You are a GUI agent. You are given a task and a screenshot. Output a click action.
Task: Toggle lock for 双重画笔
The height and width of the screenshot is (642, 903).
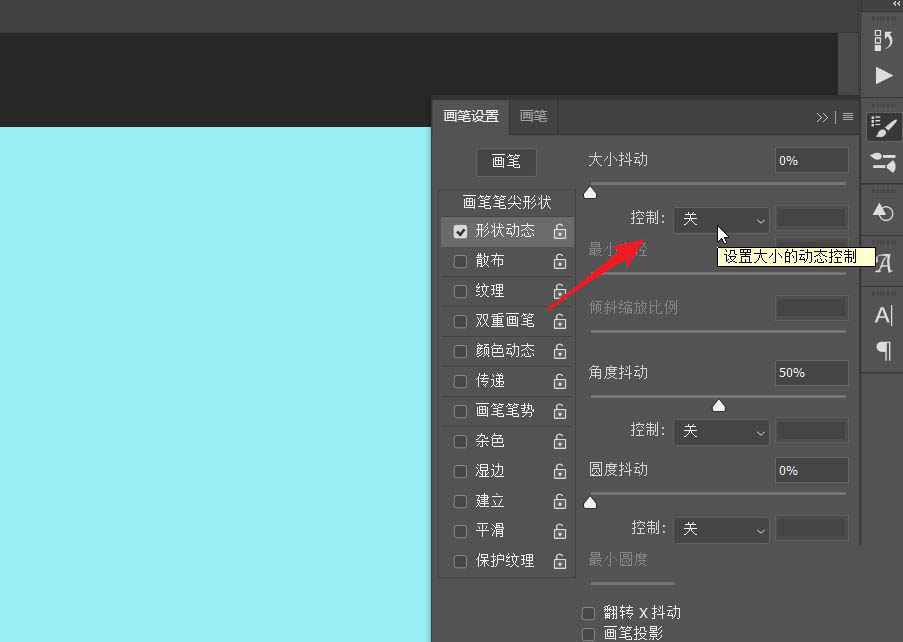560,321
